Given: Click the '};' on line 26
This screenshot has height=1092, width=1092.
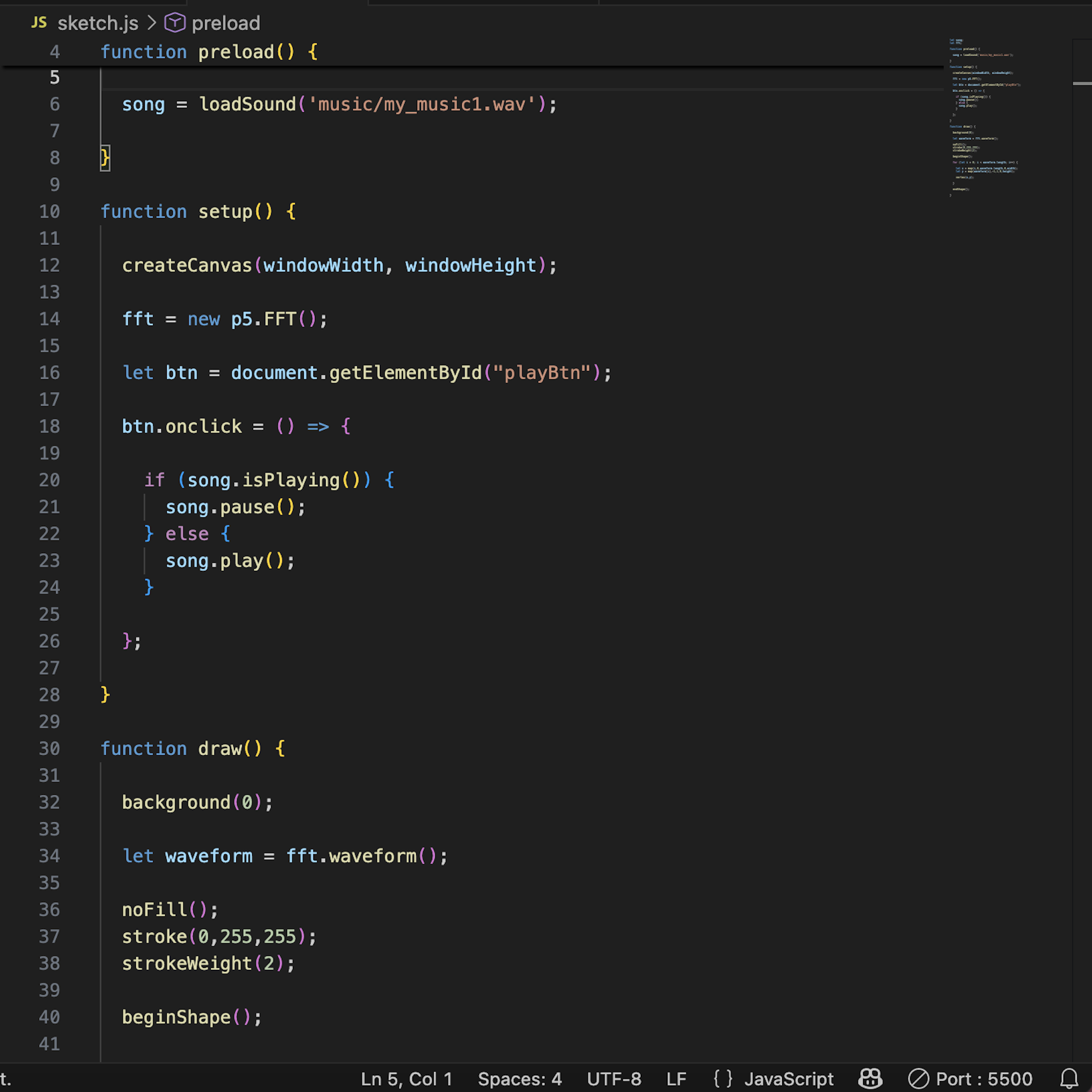Looking at the screenshot, I should (x=132, y=641).
